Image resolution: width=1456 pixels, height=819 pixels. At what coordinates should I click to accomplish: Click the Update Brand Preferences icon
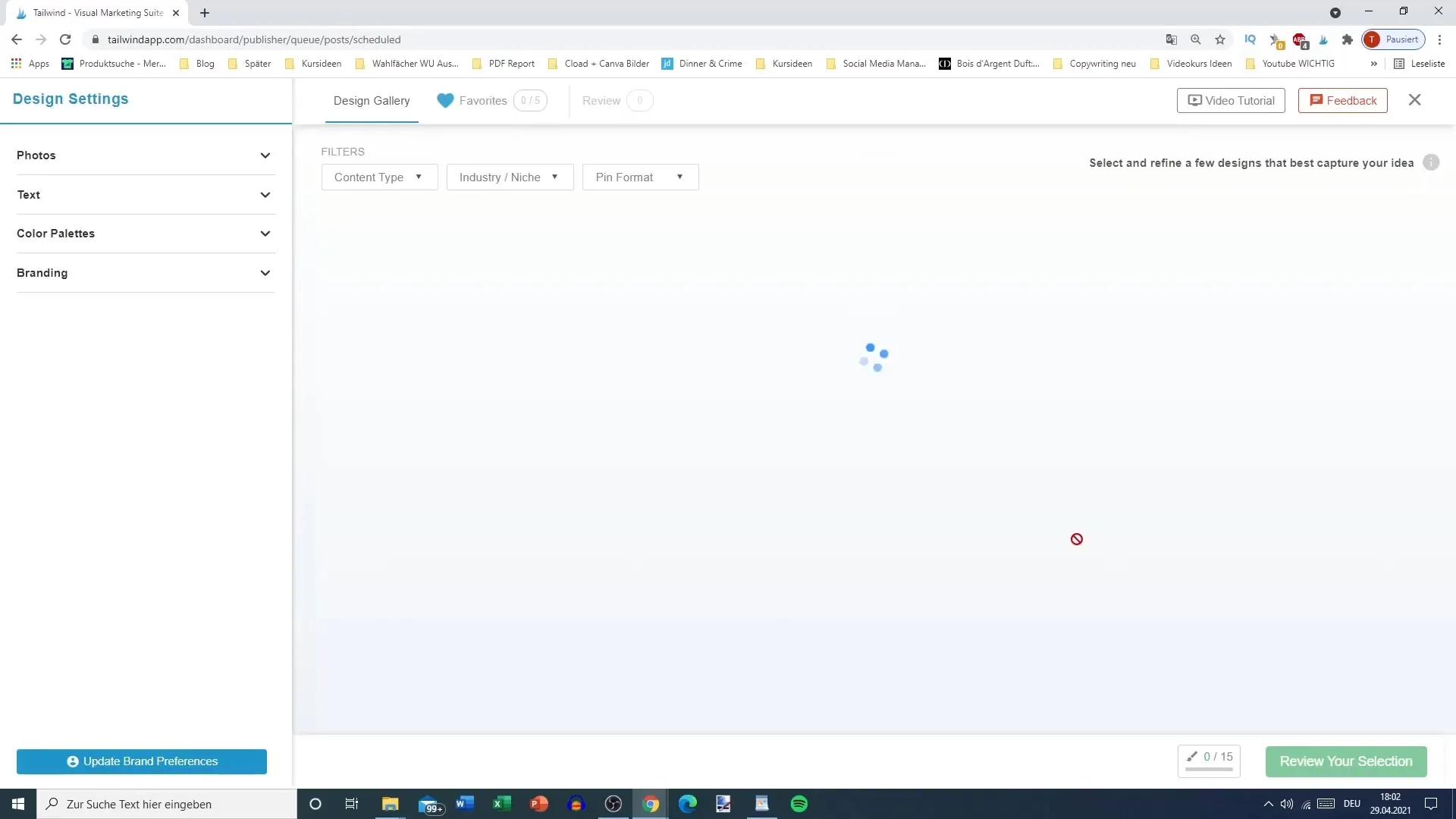pyautogui.click(x=72, y=761)
